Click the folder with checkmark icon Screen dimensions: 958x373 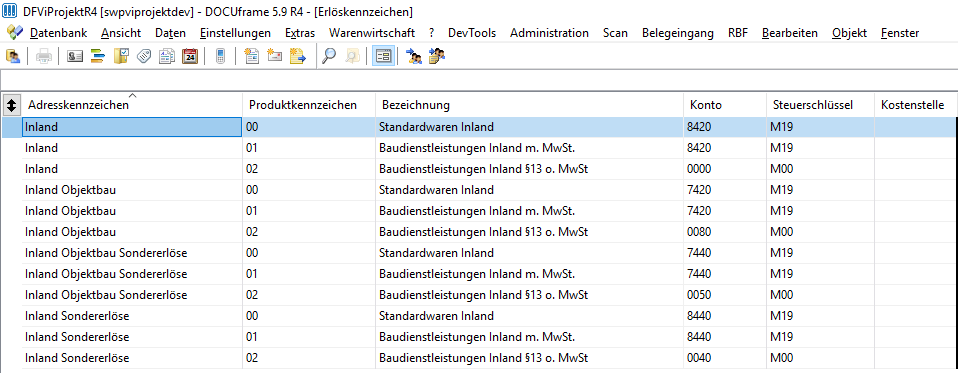[x=121, y=57]
